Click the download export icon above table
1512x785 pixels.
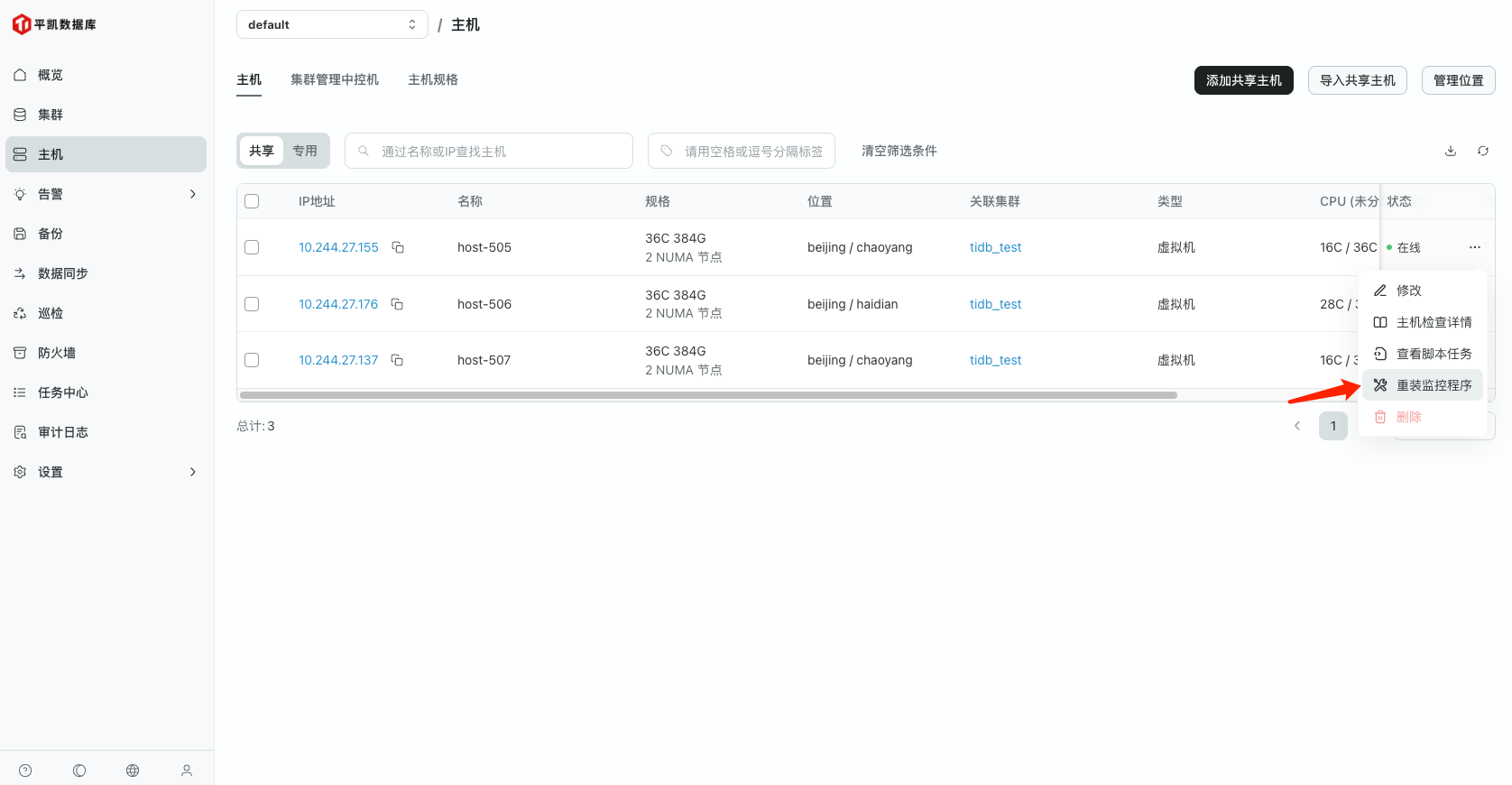point(1451,151)
